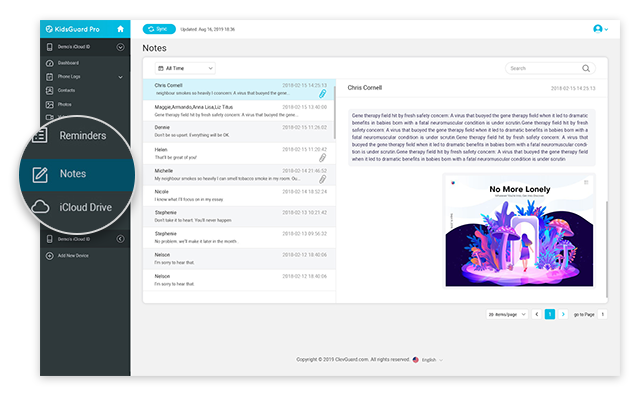Open the All Time date filter dropdown
Screen dimensions: 640x400
(185, 68)
